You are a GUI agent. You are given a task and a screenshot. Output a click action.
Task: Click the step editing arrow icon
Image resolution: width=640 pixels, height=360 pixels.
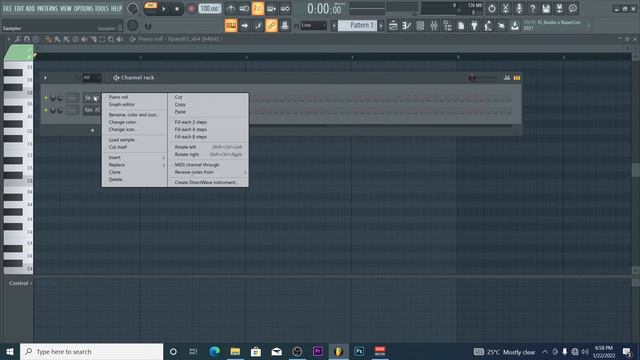click(244, 26)
